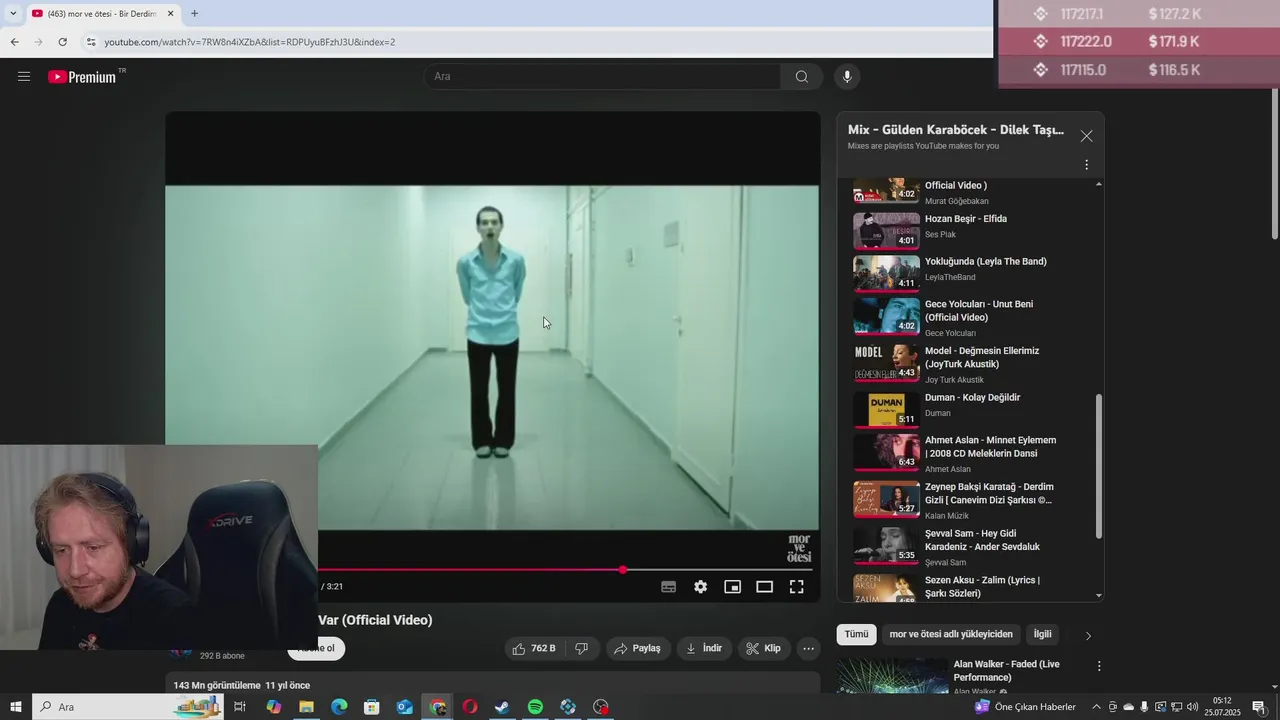Click the YouTube URL address bar
Image resolution: width=1280 pixels, height=720 pixels.
coord(250,42)
